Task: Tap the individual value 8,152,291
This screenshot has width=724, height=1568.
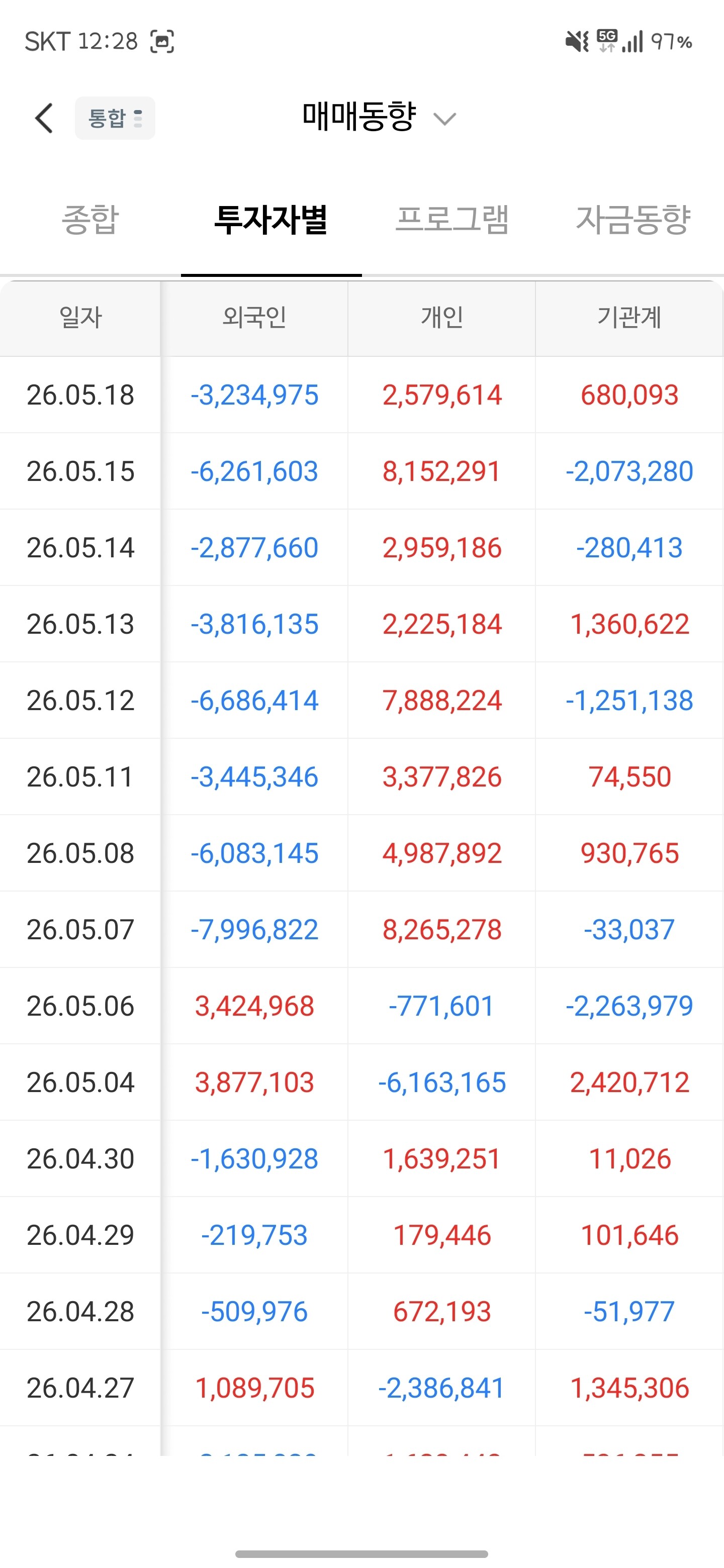Action: coord(441,472)
